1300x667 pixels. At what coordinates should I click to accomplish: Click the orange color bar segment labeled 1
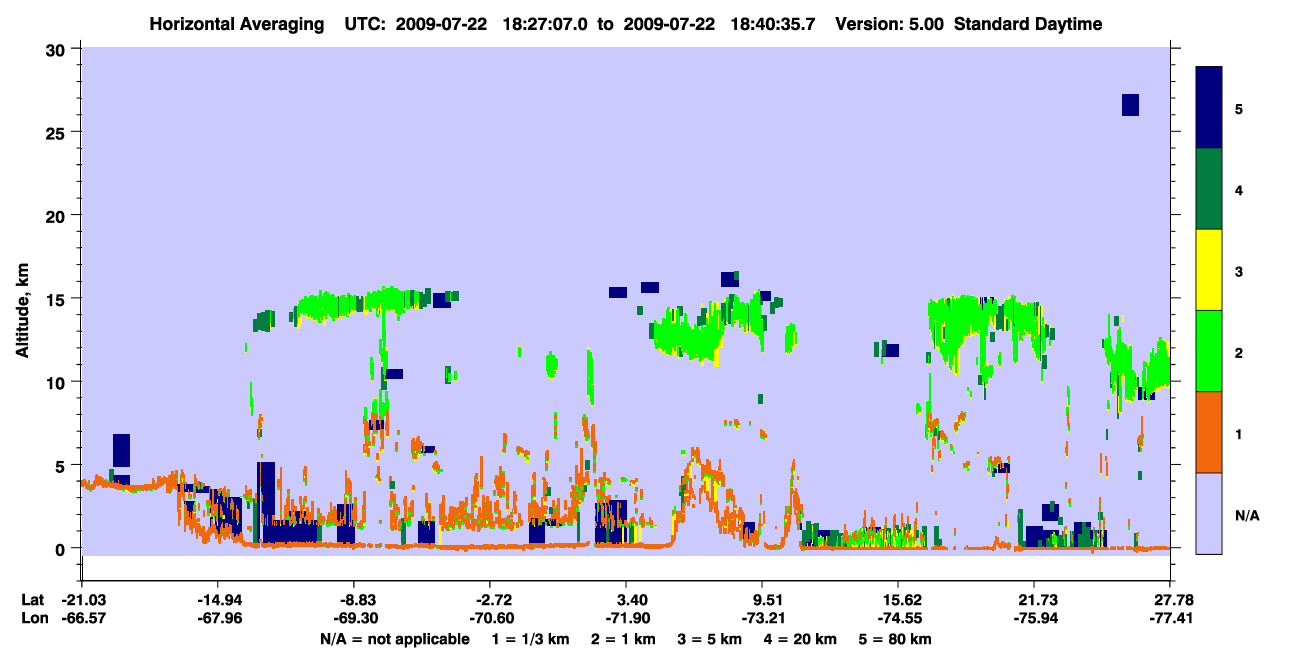tap(1209, 432)
